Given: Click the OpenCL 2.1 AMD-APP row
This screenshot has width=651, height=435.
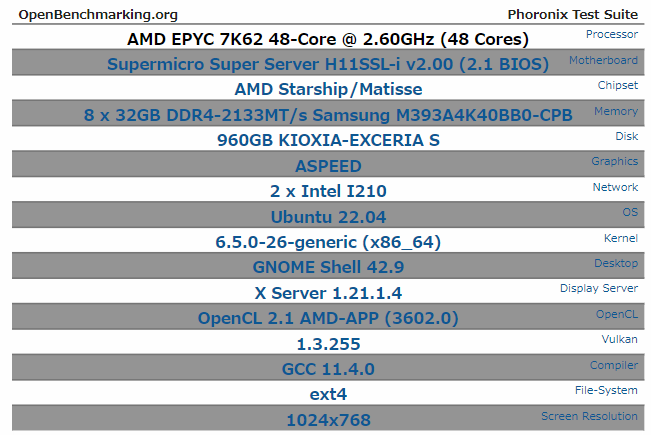Looking at the screenshot, I should [328, 317].
